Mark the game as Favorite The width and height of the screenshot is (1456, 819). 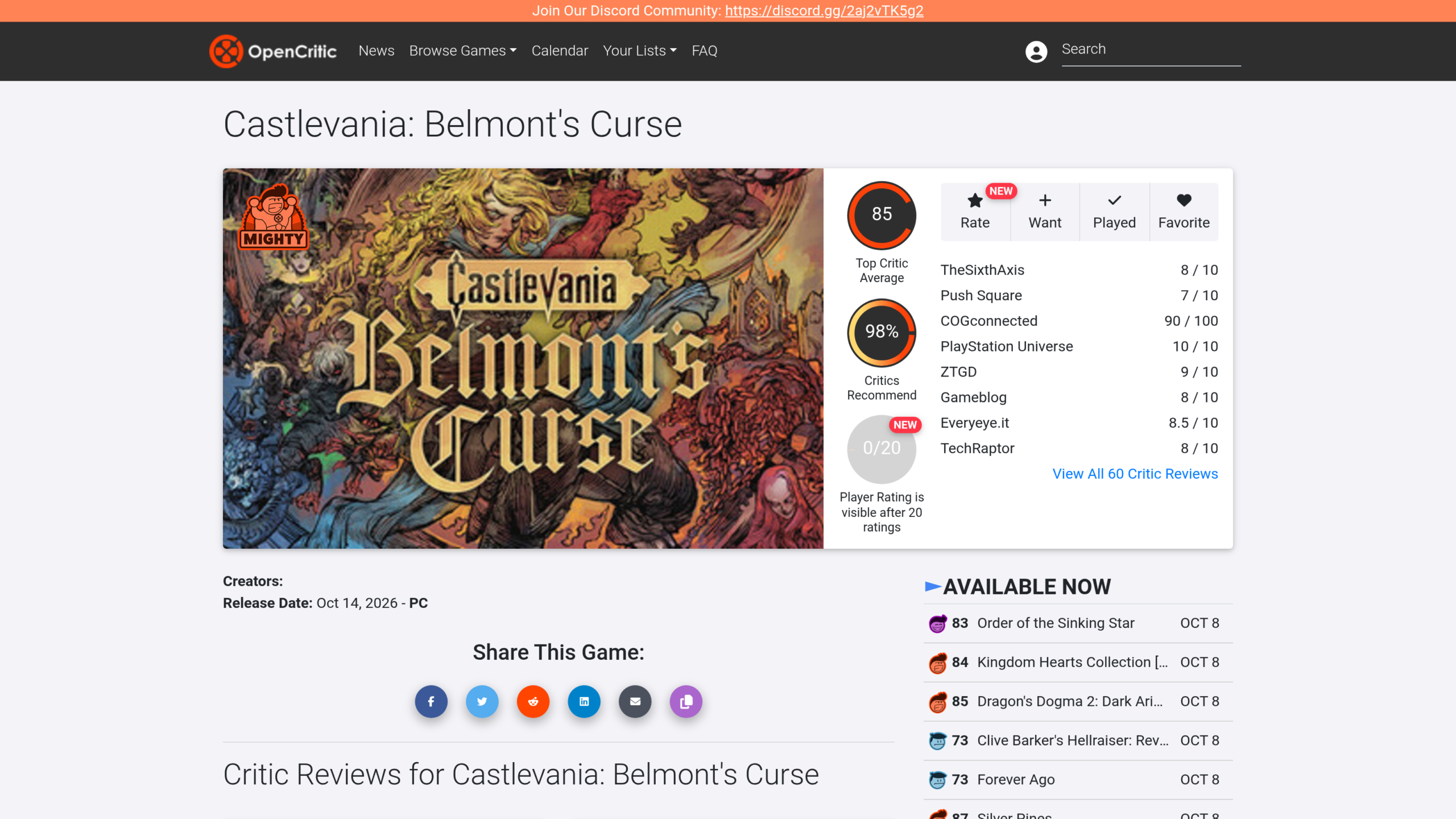coord(1184,212)
